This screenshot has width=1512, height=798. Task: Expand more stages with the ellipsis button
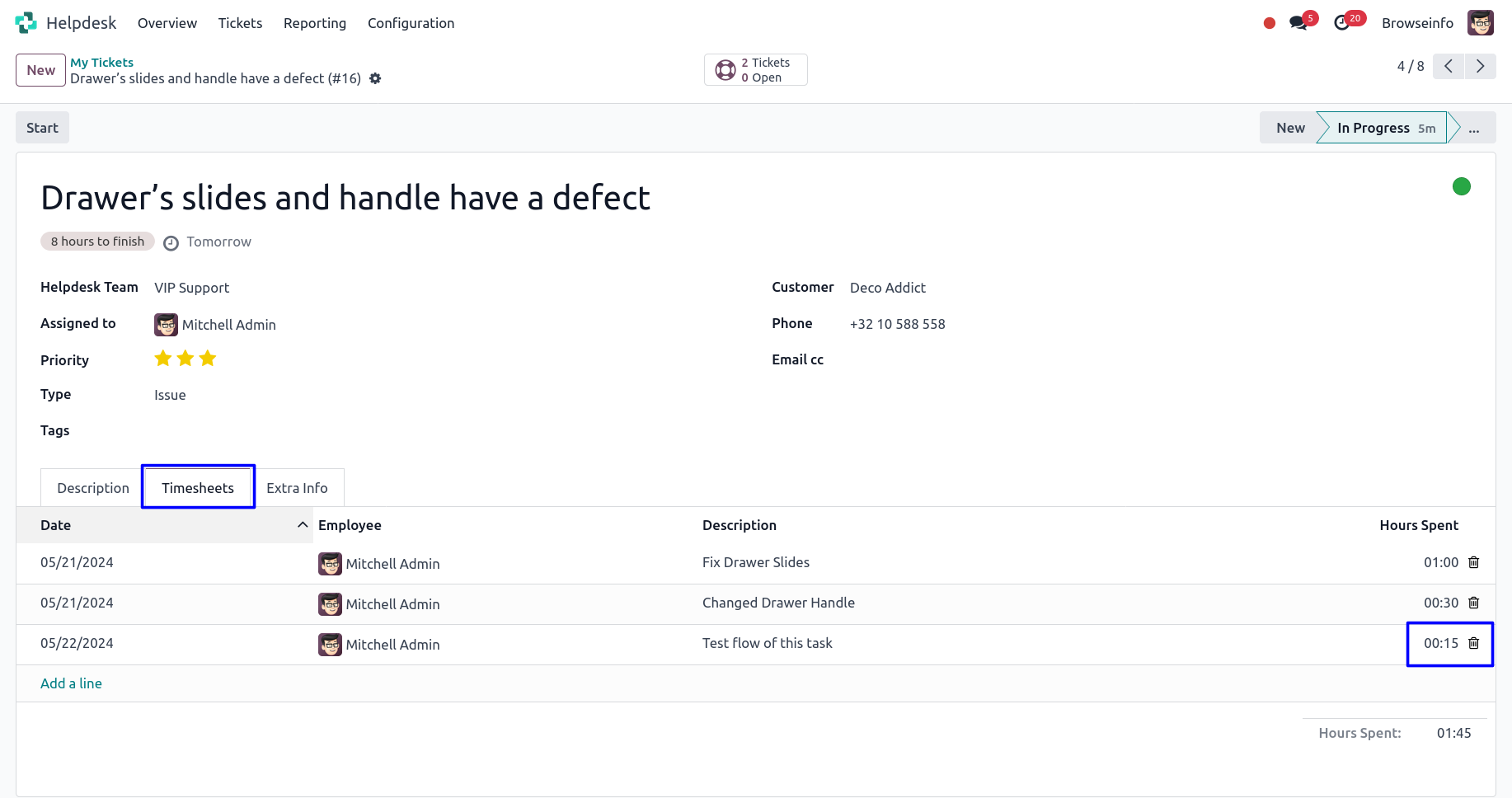click(1474, 128)
